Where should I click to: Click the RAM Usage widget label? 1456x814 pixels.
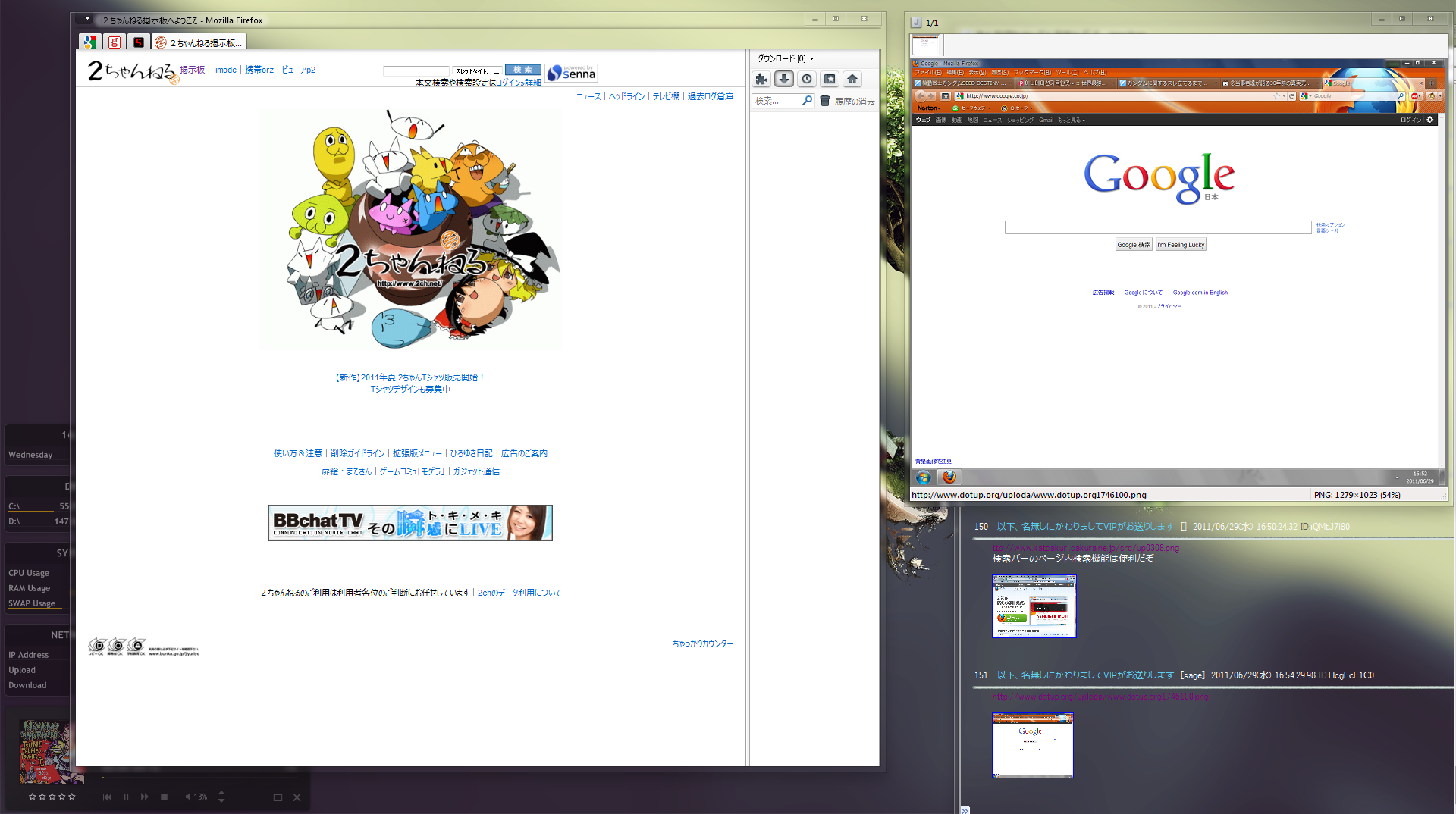click(29, 588)
